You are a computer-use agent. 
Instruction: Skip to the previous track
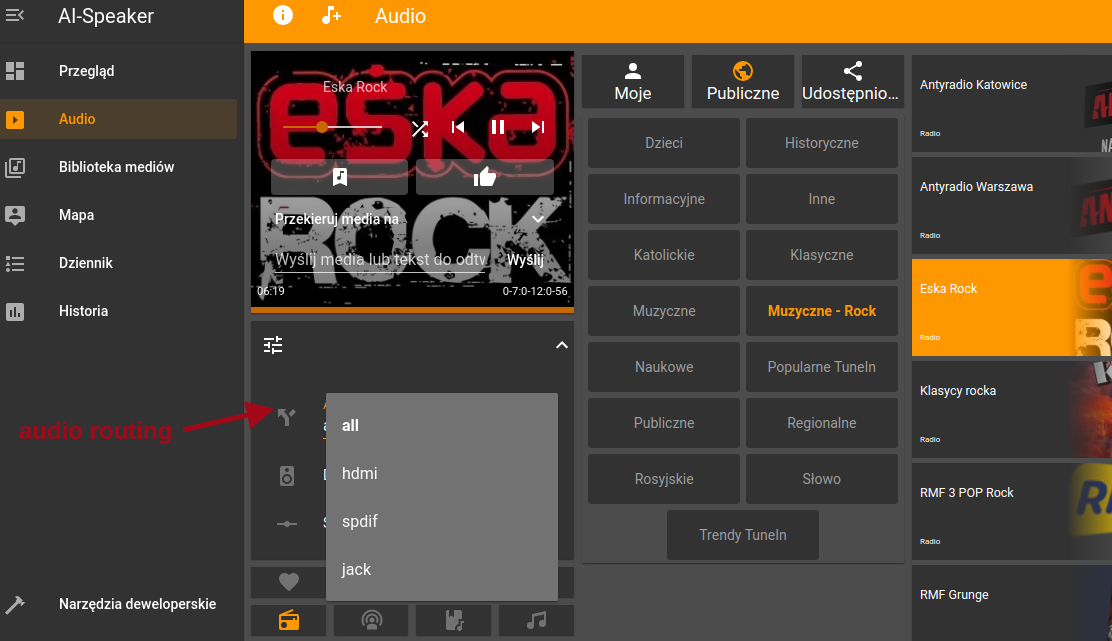(x=458, y=127)
